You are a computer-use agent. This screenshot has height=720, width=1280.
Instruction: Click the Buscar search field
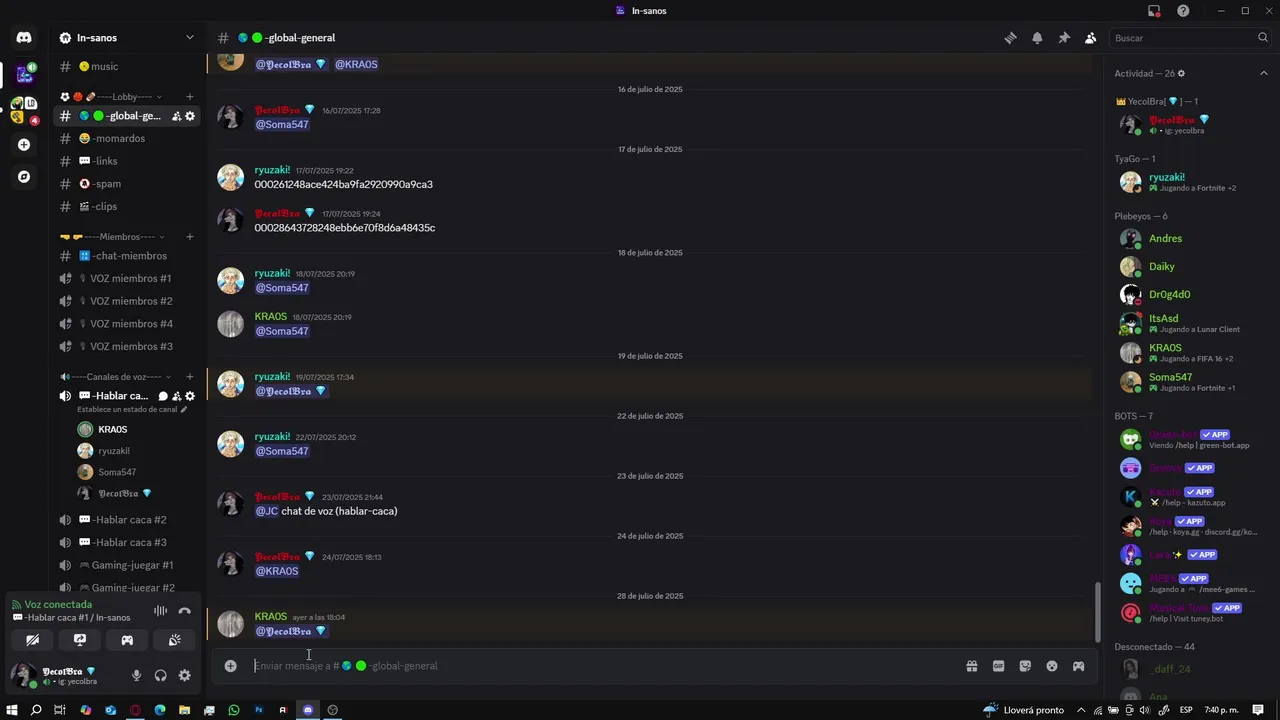click(1190, 38)
